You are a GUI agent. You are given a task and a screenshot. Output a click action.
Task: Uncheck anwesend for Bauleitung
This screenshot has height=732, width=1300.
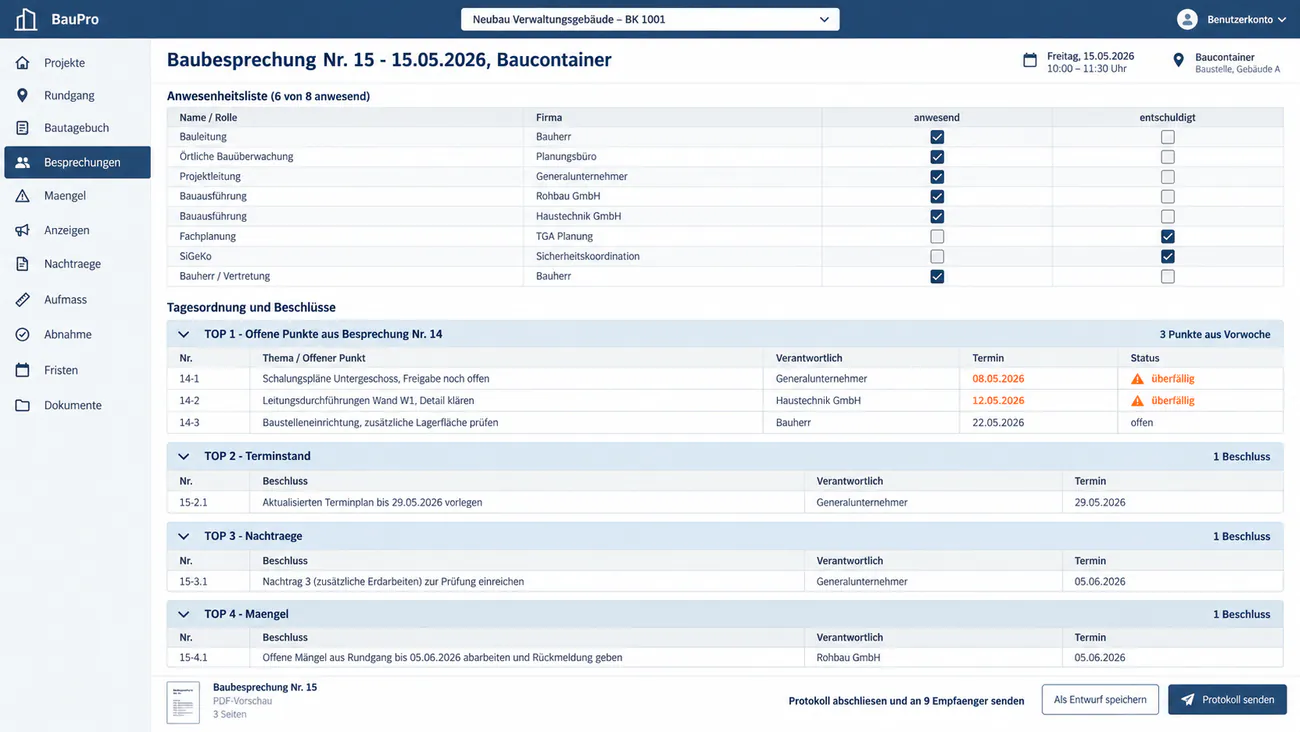coord(937,137)
